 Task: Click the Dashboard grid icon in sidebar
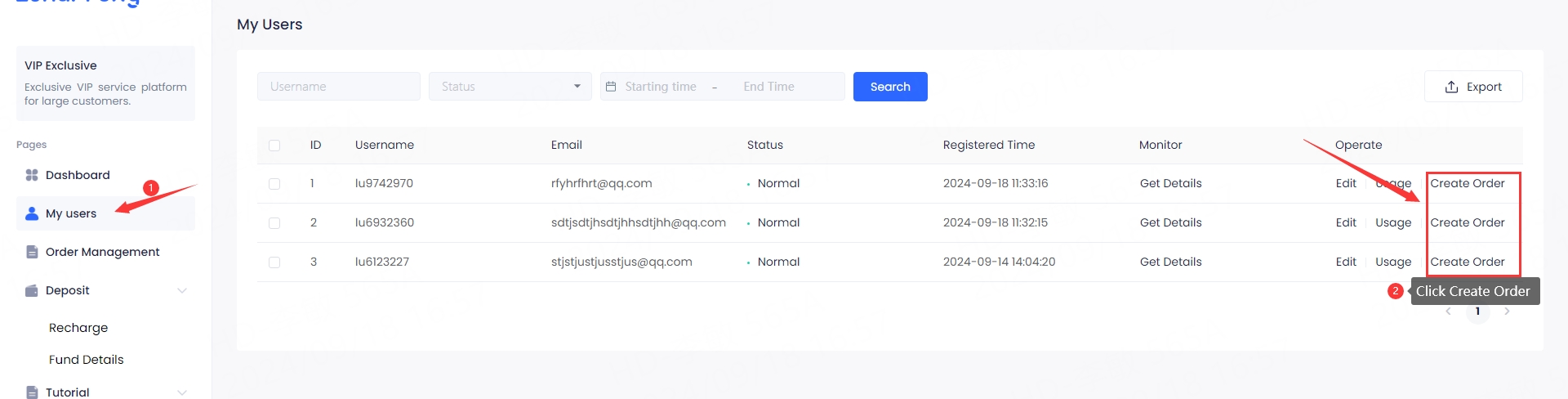point(32,175)
